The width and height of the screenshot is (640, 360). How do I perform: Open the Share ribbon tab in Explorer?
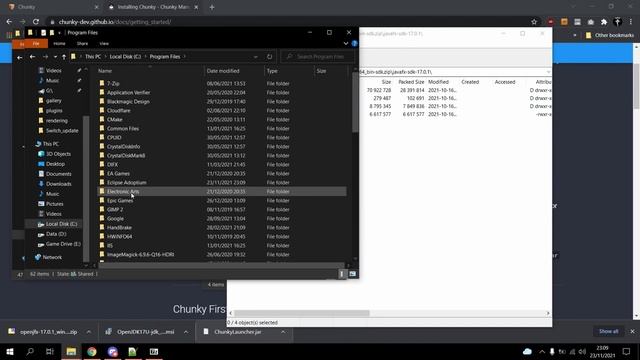[82, 43]
